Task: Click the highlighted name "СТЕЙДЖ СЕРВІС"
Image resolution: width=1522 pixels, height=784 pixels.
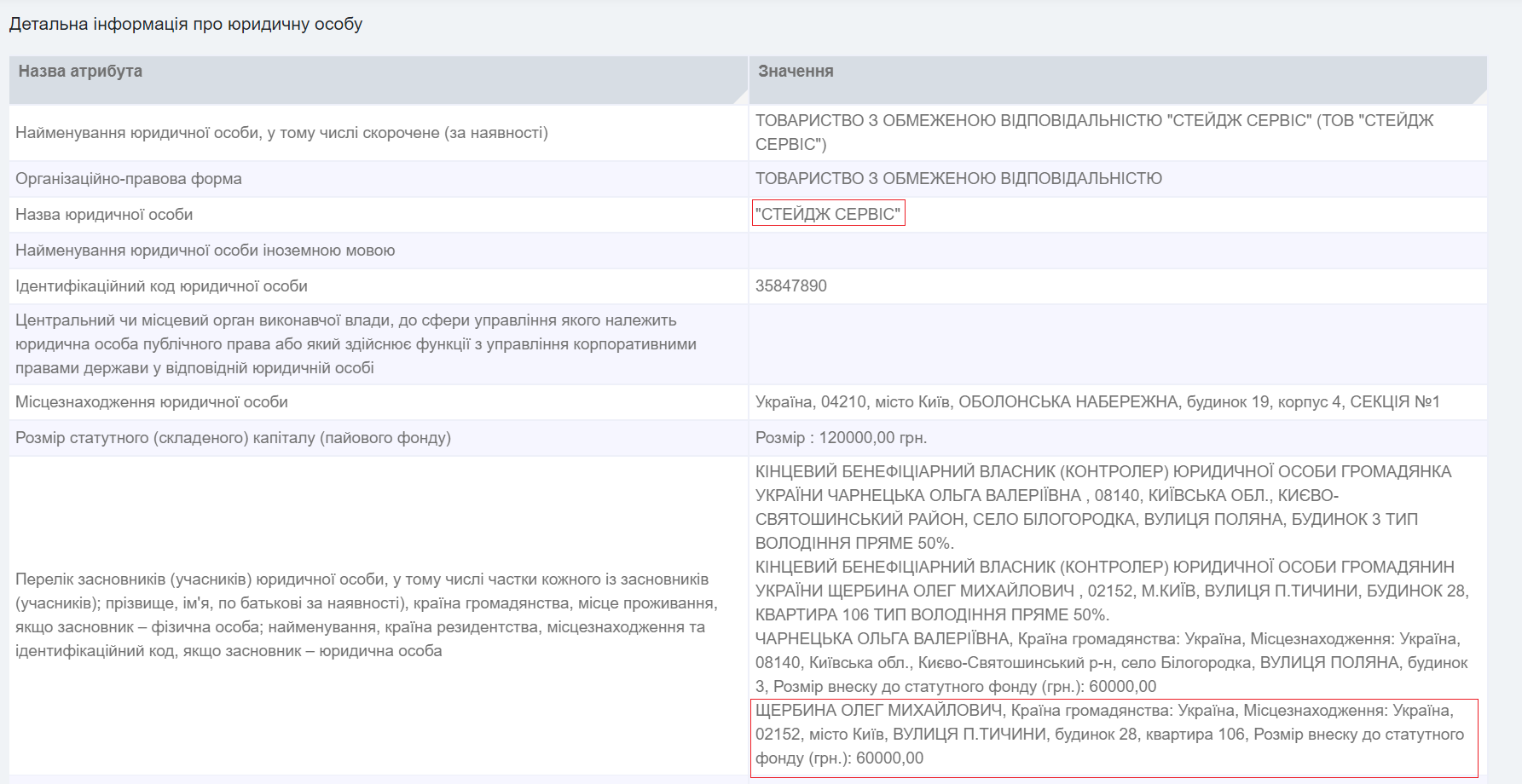Action: [x=828, y=214]
